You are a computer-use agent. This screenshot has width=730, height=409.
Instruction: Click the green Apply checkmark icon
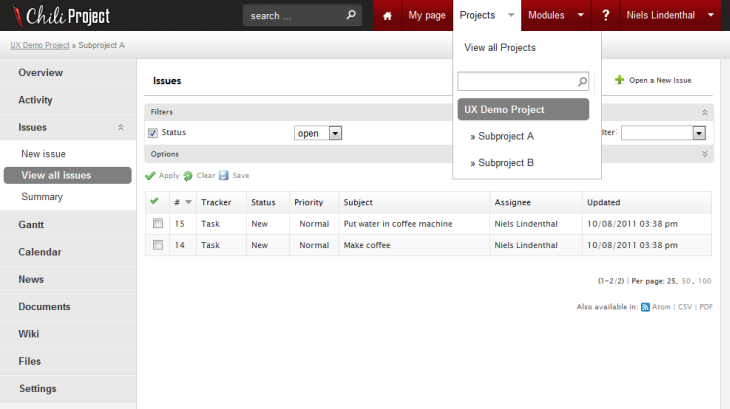click(x=151, y=175)
